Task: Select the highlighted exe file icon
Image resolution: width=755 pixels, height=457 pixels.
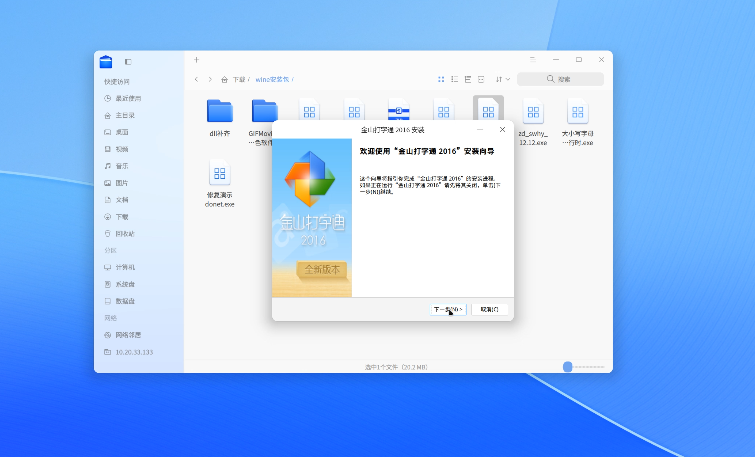Action: (x=488, y=108)
